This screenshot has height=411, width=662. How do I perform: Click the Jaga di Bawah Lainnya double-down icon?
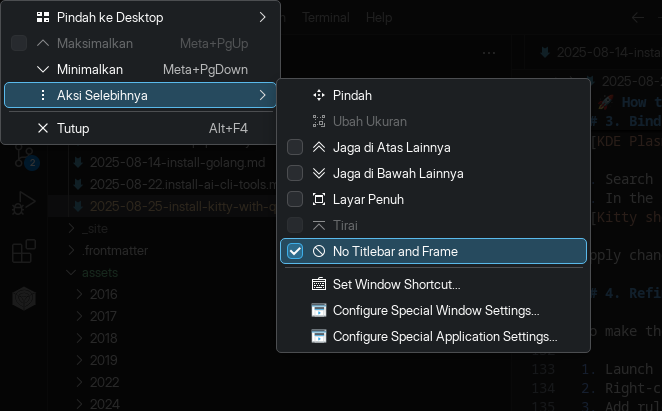(319, 173)
